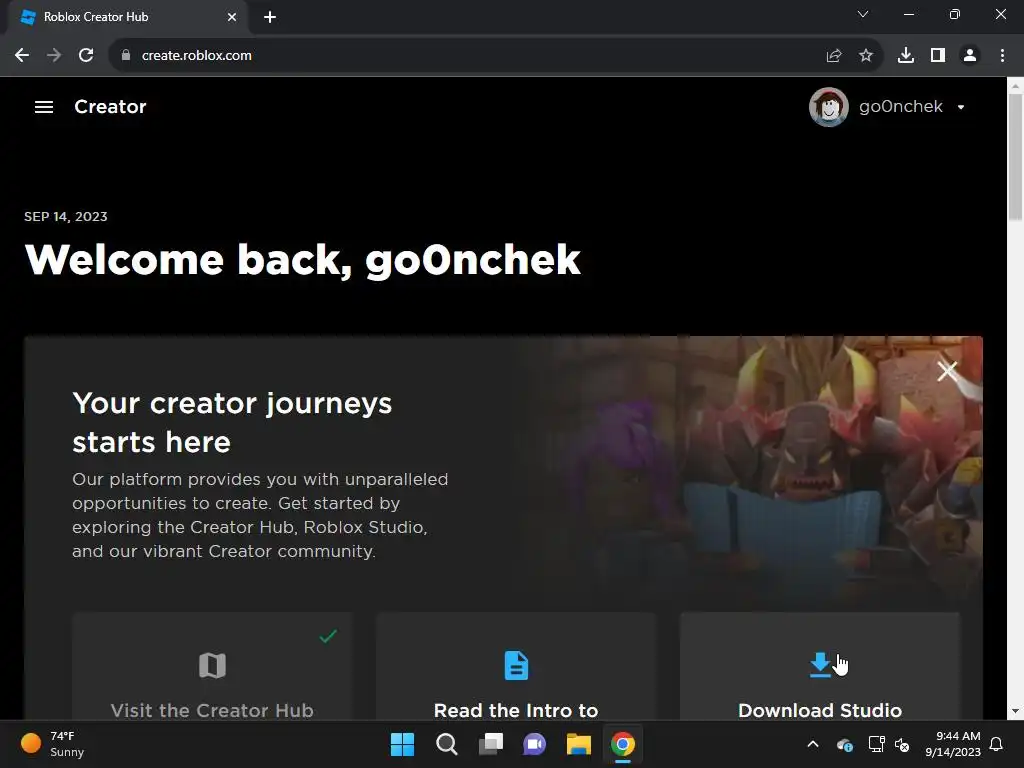The height and width of the screenshot is (768, 1024).
Task: Click the green checkmark on Creator Hub card
Action: coord(328,635)
